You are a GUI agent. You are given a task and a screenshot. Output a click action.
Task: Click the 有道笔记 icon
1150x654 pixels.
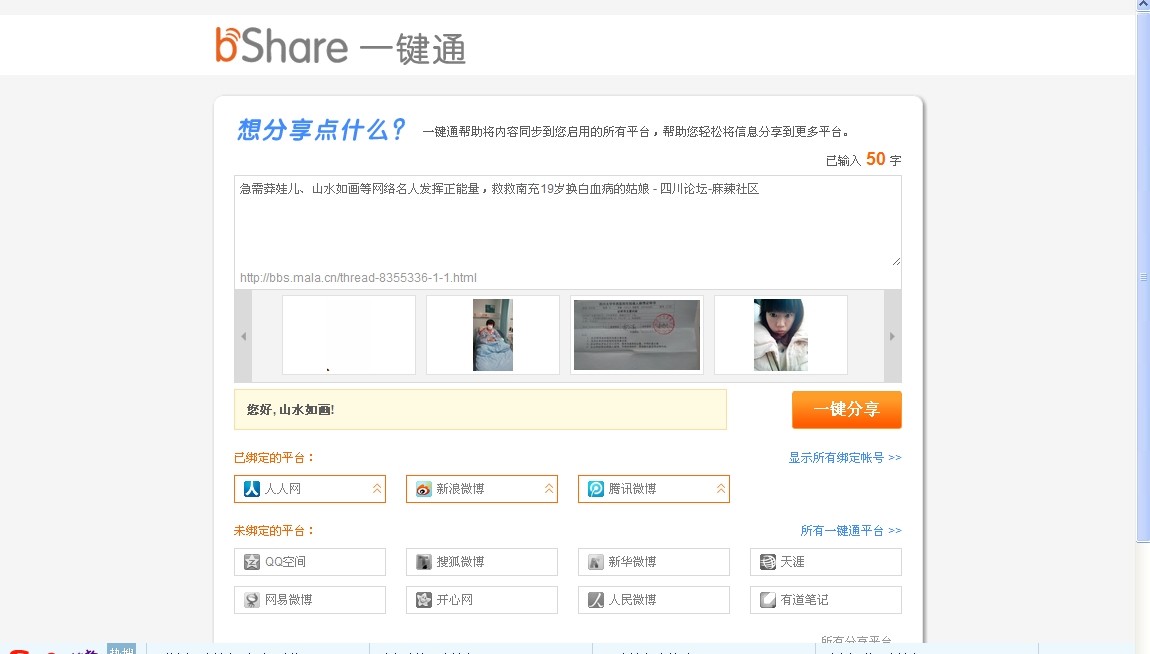tap(768, 600)
